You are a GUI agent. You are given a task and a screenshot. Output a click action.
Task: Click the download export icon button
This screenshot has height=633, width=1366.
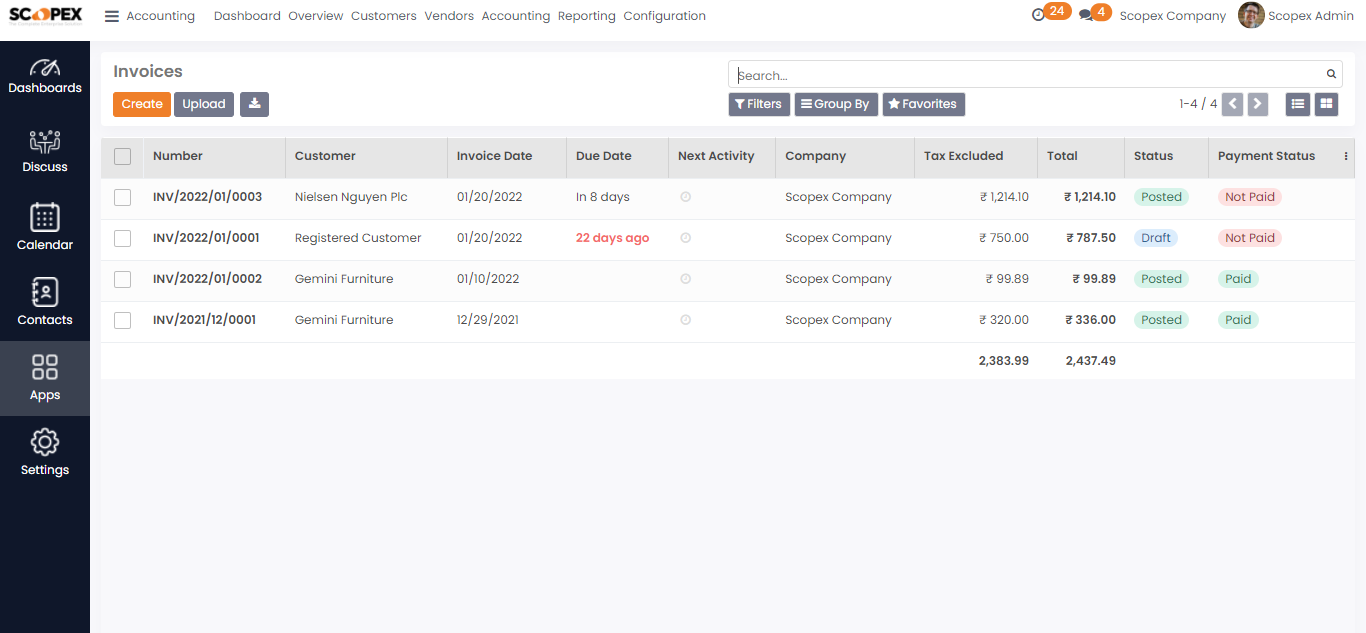click(254, 104)
